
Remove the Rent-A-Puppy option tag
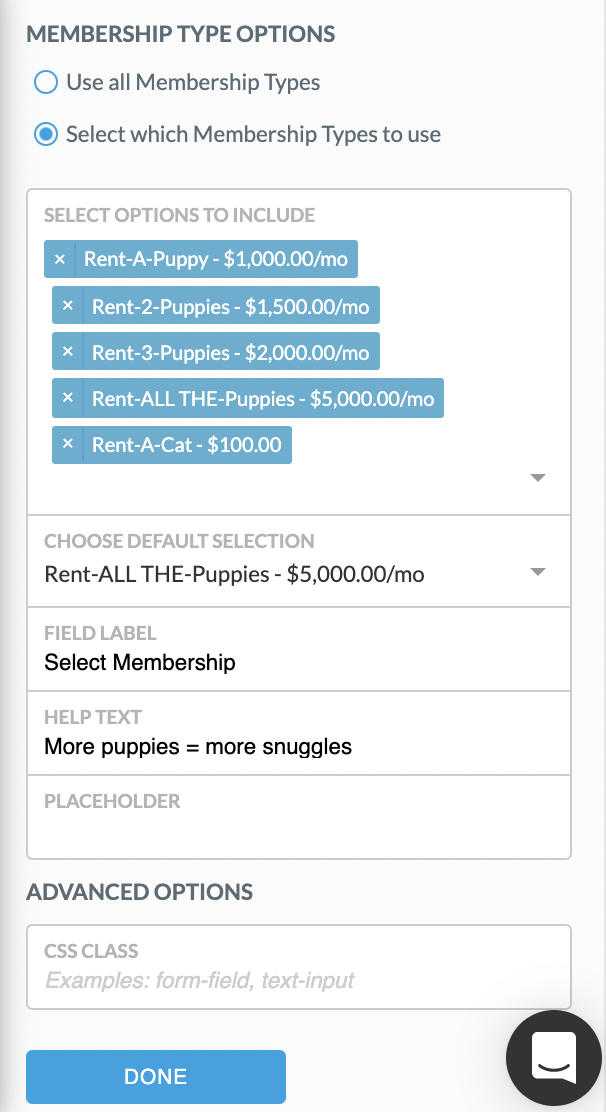coord(60,259)
